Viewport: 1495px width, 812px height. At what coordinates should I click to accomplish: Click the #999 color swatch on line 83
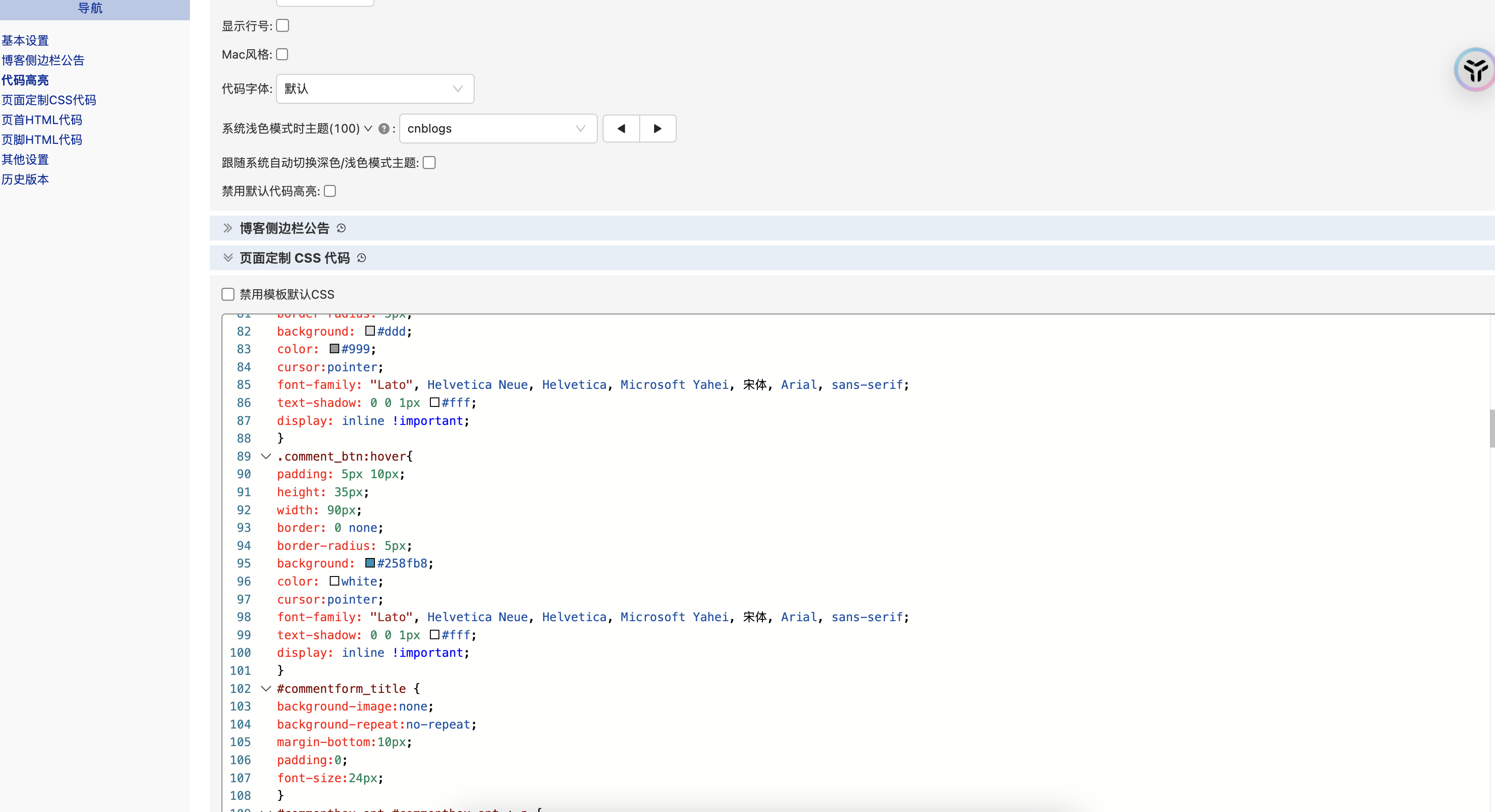334,348
